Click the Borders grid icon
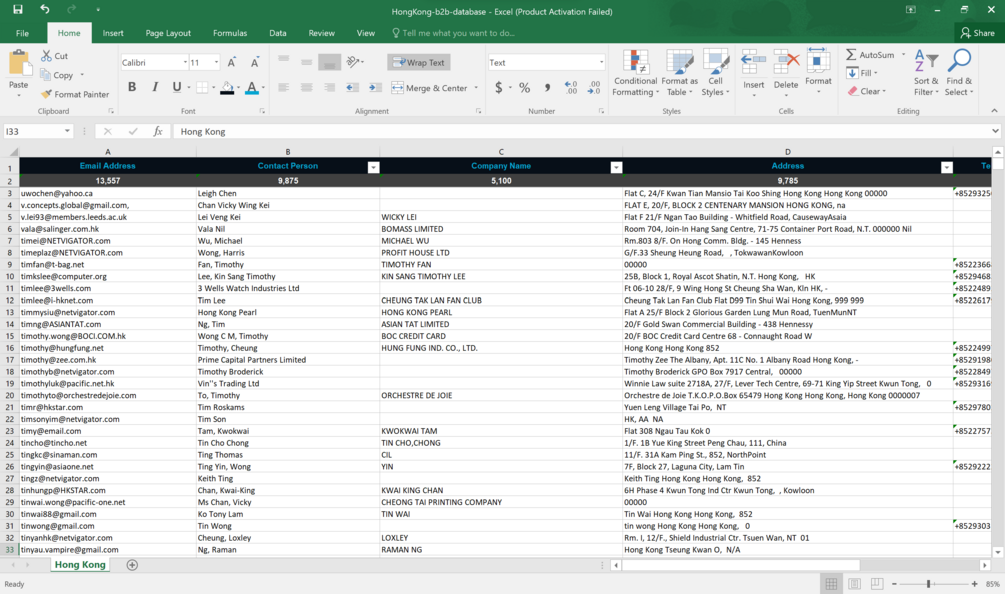The height and width of the screenshot is (594, 1005). click(x=202, y=87)
